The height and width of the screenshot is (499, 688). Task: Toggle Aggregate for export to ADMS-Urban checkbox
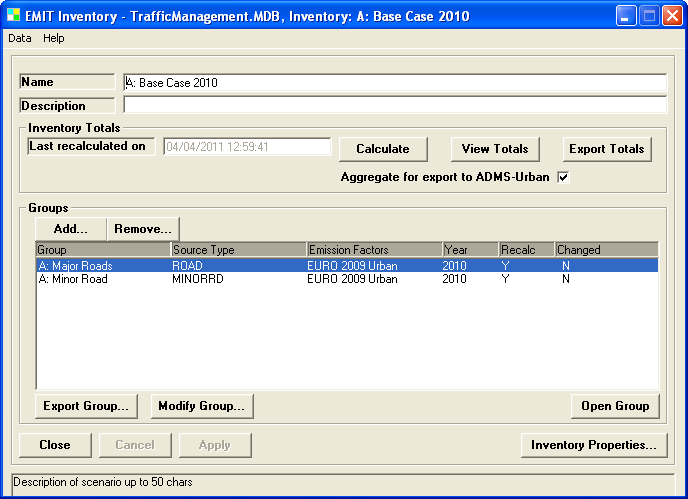pyautogui.click(x=563, y=177)
